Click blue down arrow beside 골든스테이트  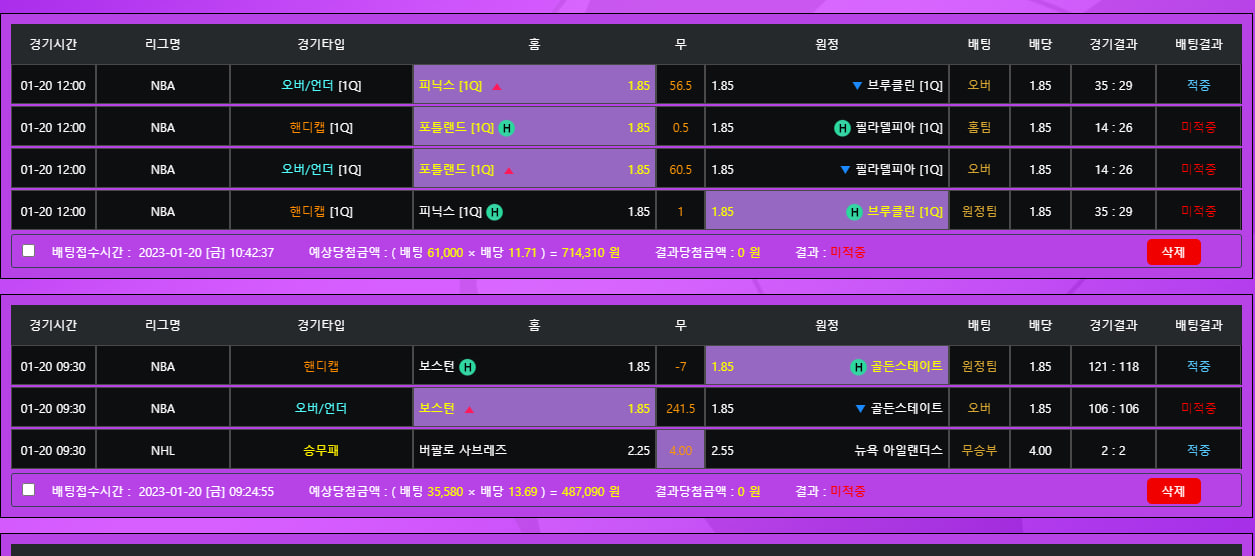859,409
